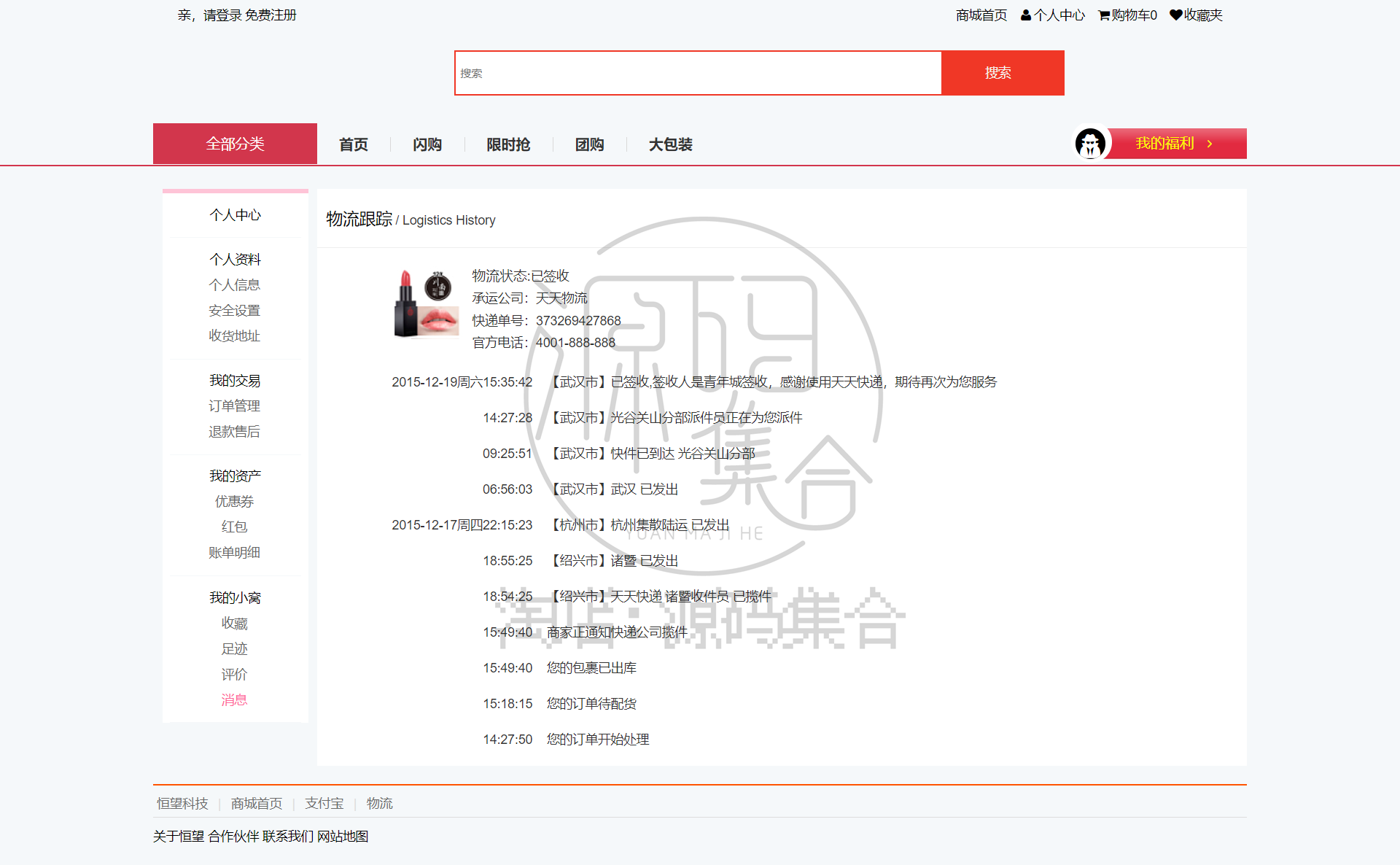
Task: Open the 限时抢 nav tab
Action: [x=508, y=144]
